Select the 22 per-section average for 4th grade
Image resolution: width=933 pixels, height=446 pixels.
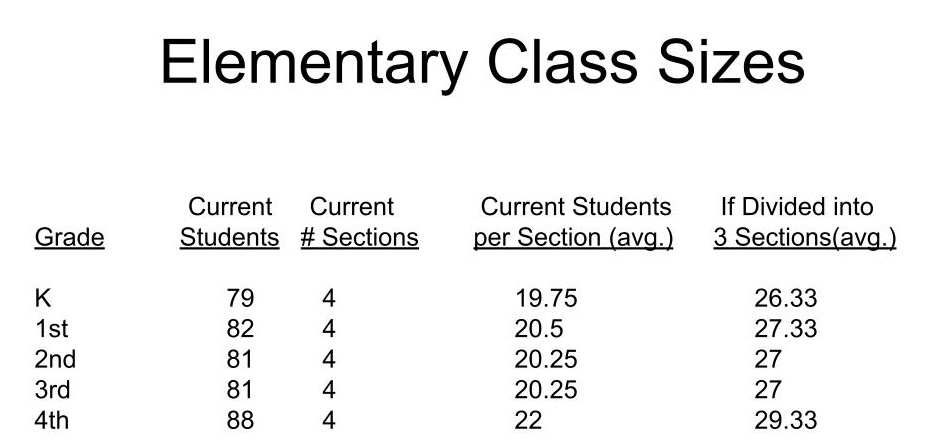tap(528, 421)
